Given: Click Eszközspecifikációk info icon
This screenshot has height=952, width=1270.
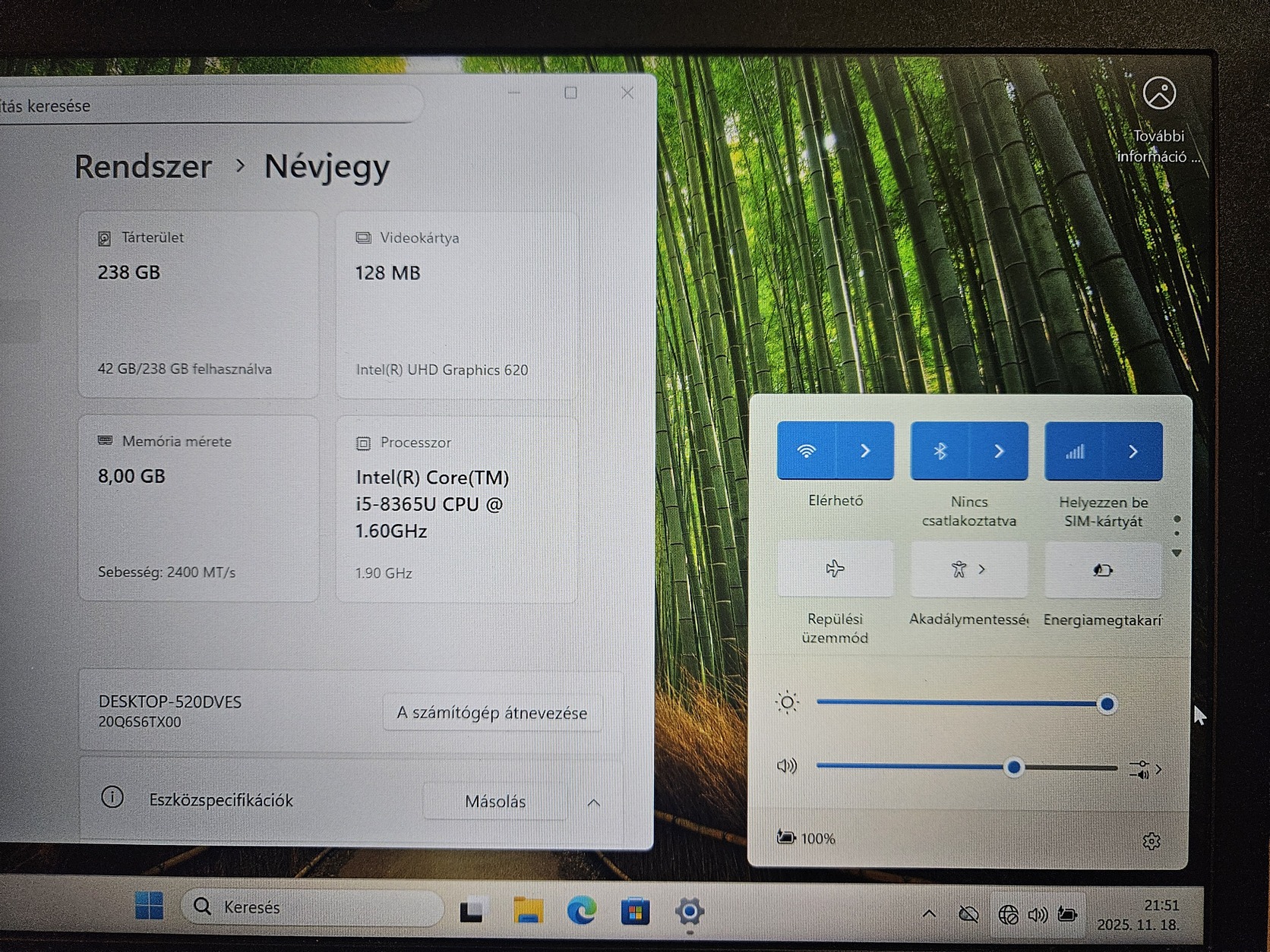Looking at the screenshot, I should pos(112,797).
